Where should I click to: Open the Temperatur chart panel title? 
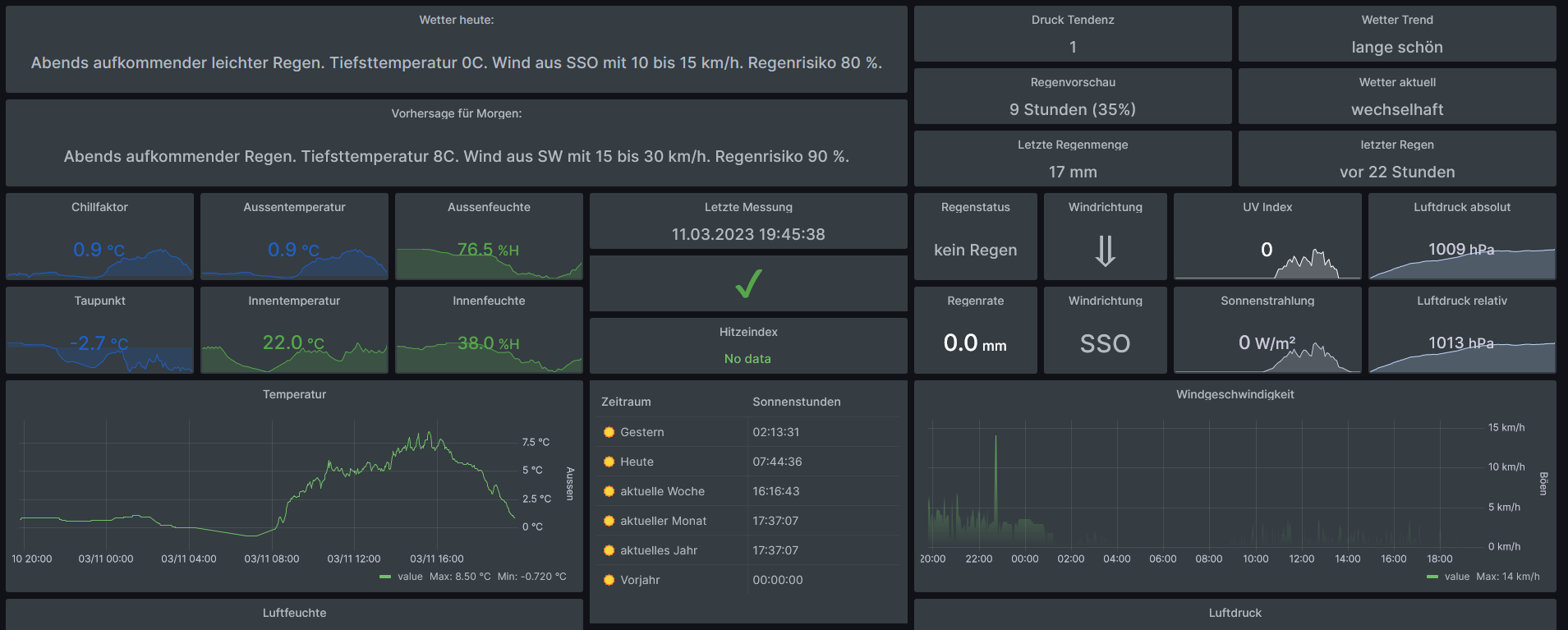click(294, 394)
